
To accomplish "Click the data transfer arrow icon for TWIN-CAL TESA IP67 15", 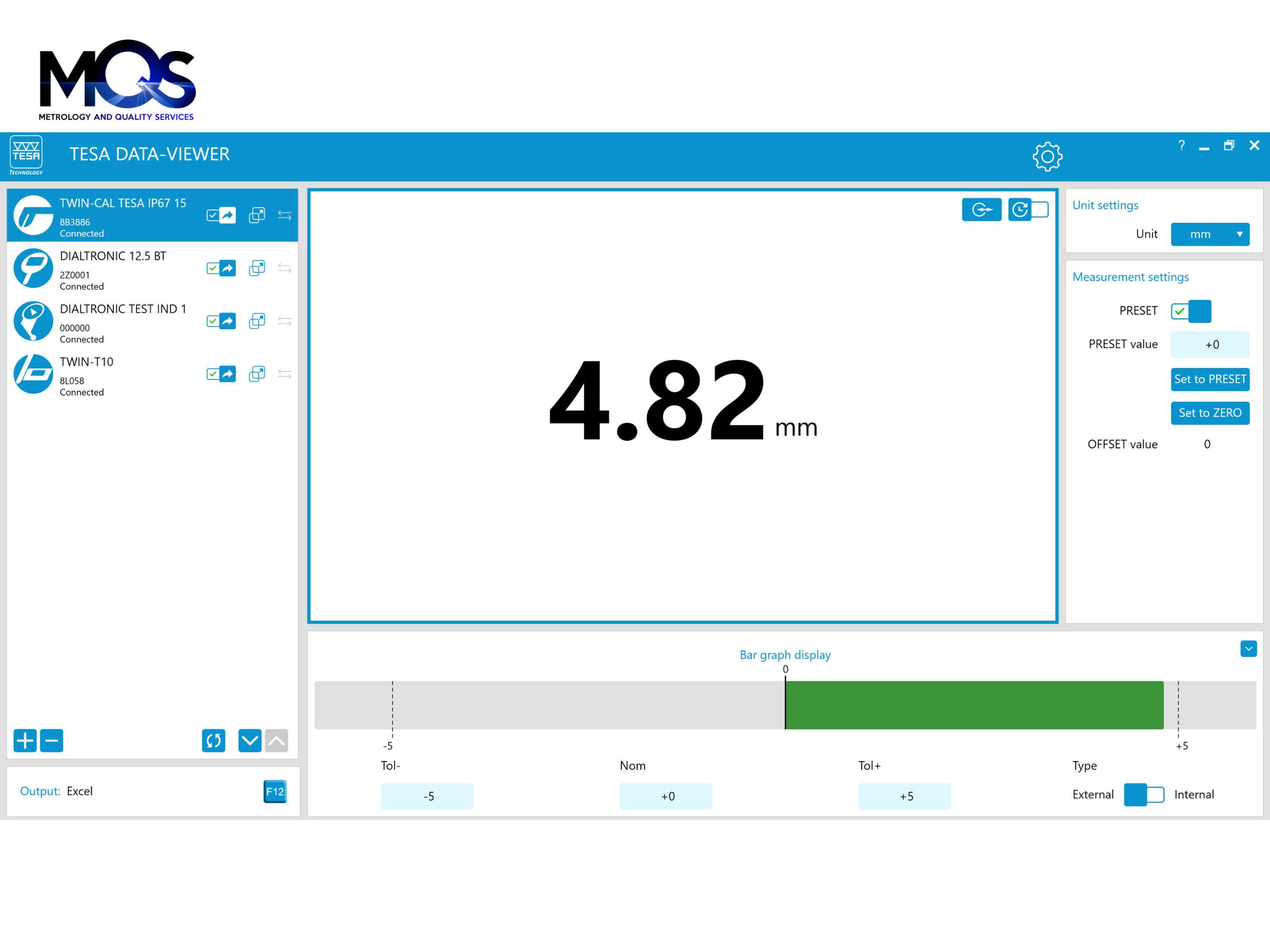I will 228,215.
